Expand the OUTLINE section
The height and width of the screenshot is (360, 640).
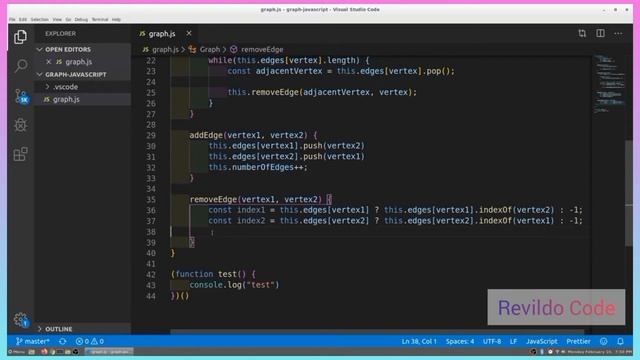pos(83,329)
